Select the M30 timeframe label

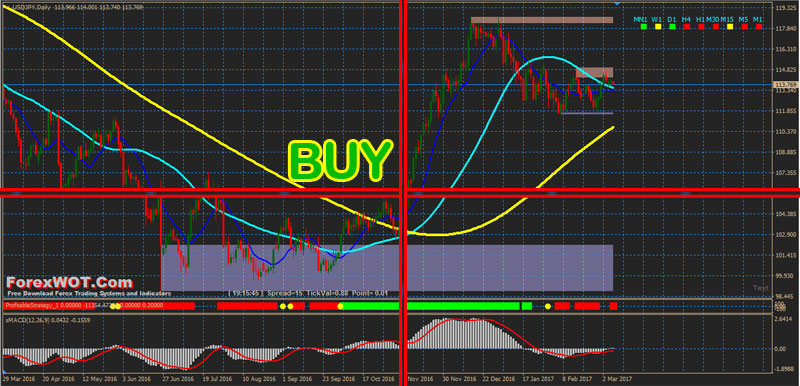click(713, 19)
